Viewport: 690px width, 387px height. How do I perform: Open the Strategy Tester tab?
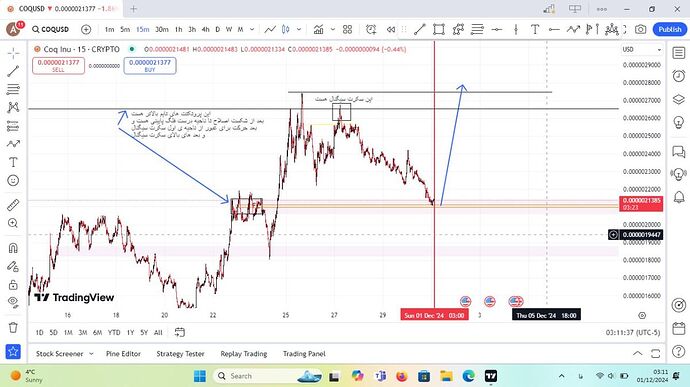pos(180,354)
